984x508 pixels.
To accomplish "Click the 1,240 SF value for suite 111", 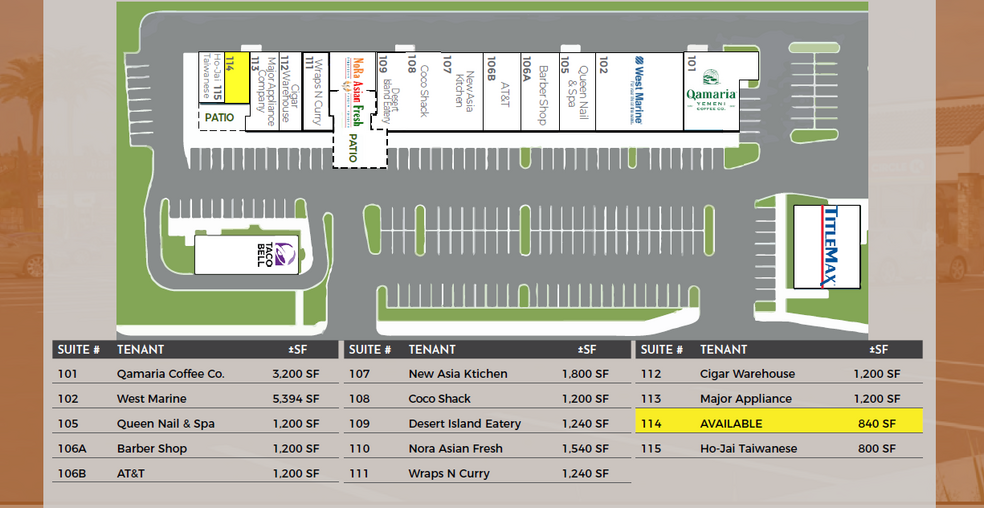I will [x=585, y=473].
